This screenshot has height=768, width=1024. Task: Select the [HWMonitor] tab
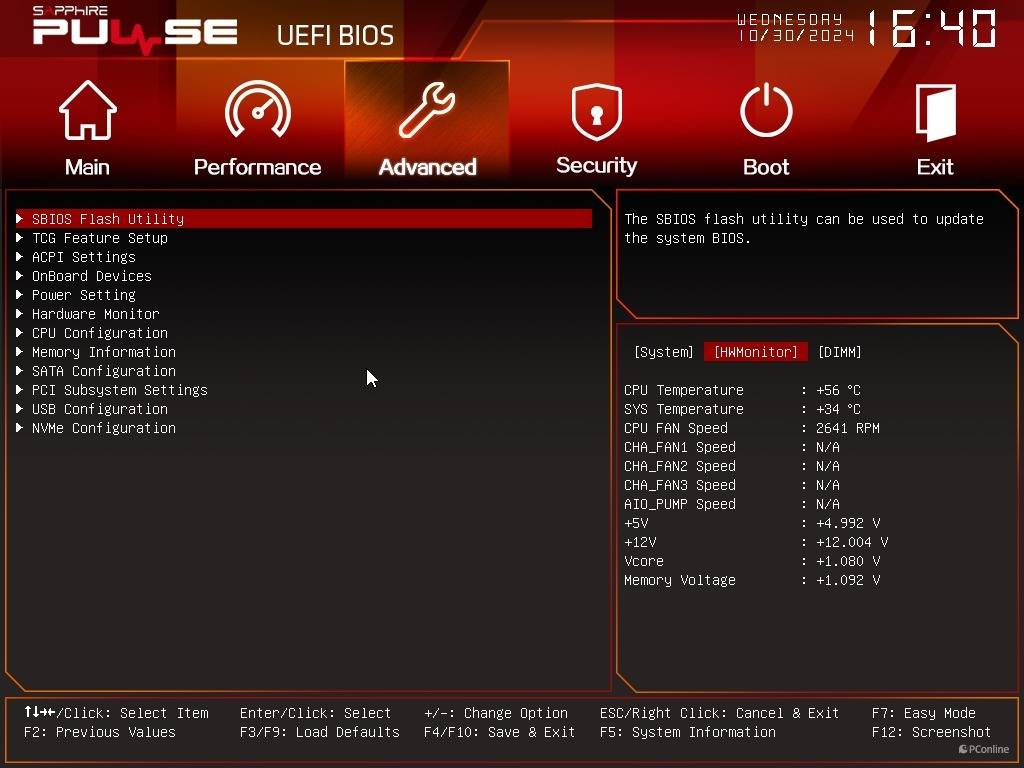(x=755, y=352)
